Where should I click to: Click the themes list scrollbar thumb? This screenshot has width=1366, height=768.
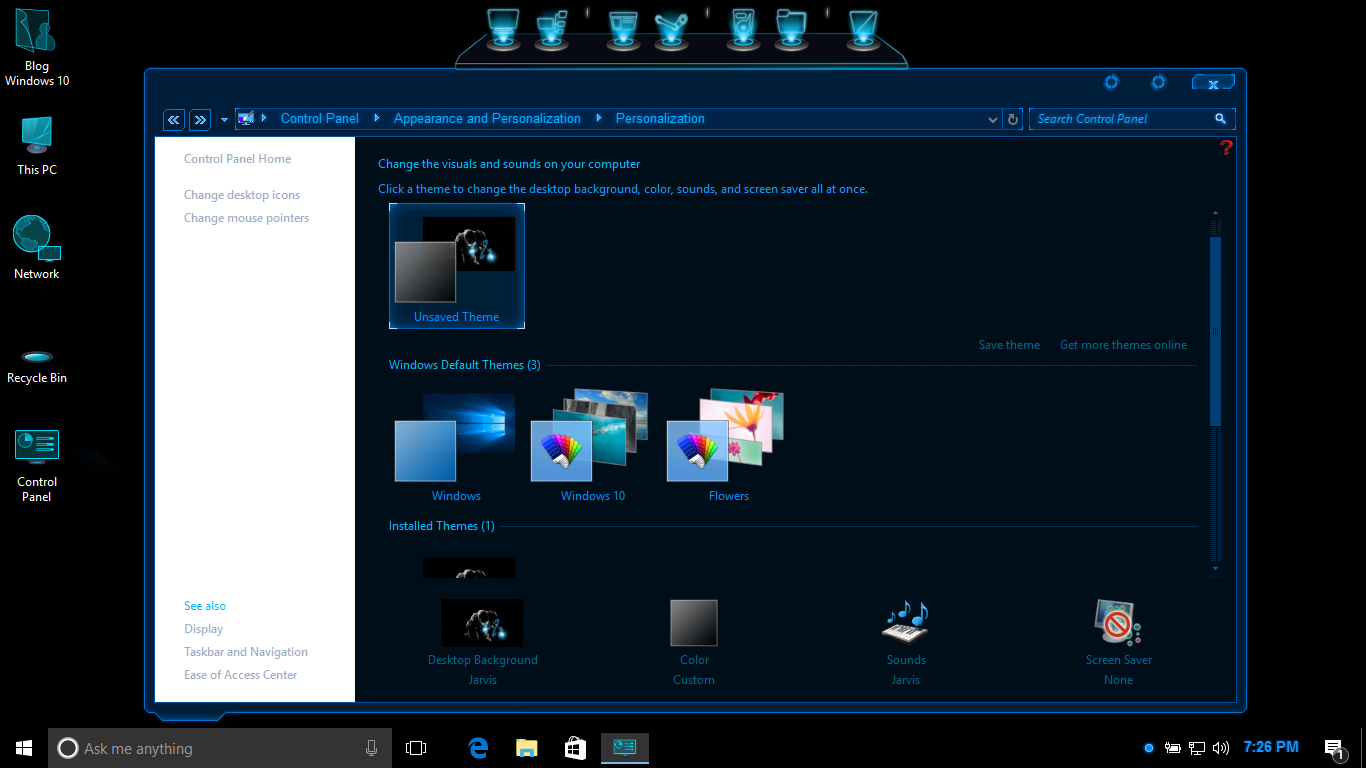tap(1216, 330)
